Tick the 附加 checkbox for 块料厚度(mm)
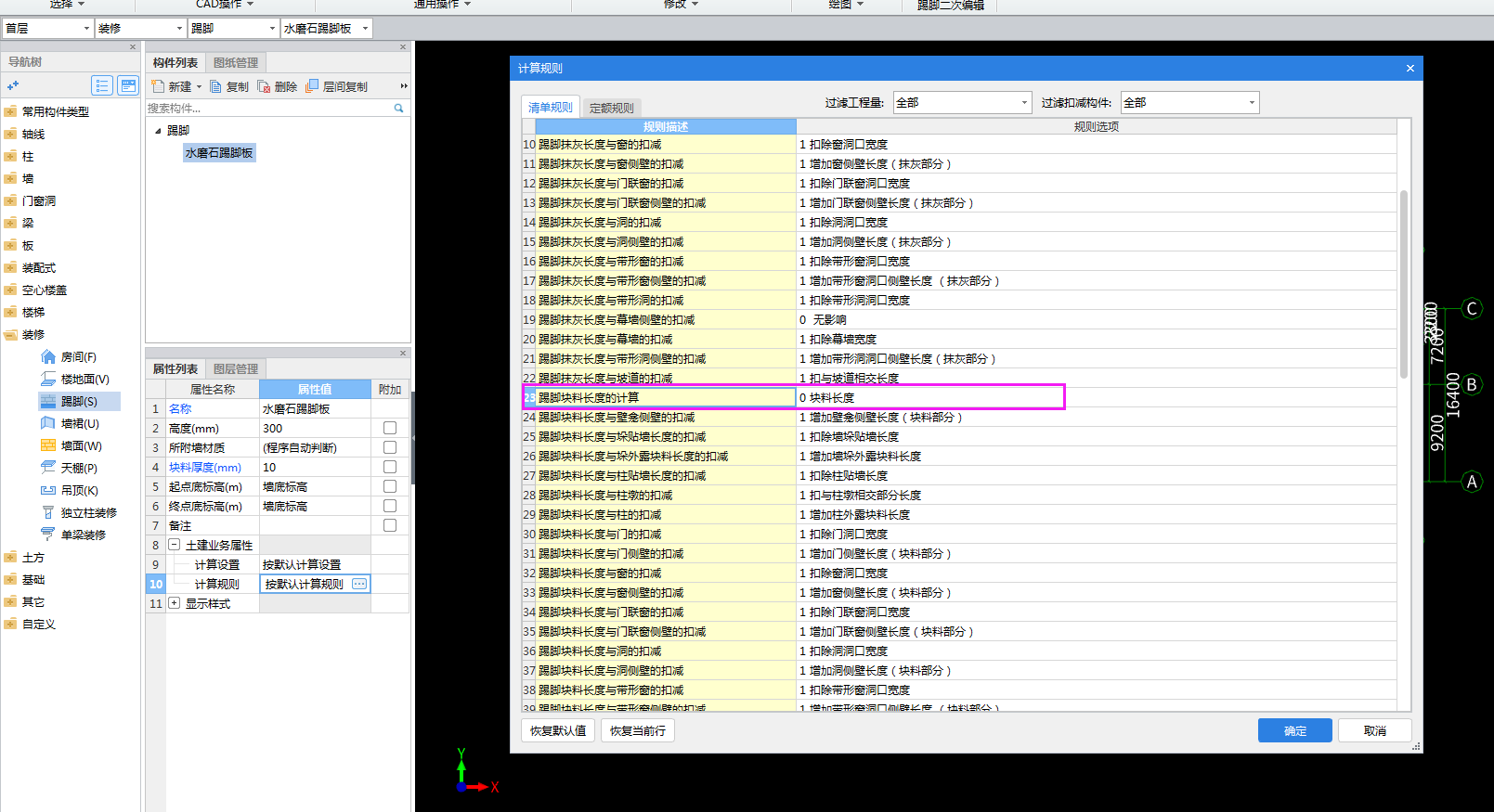 [390, 467]
